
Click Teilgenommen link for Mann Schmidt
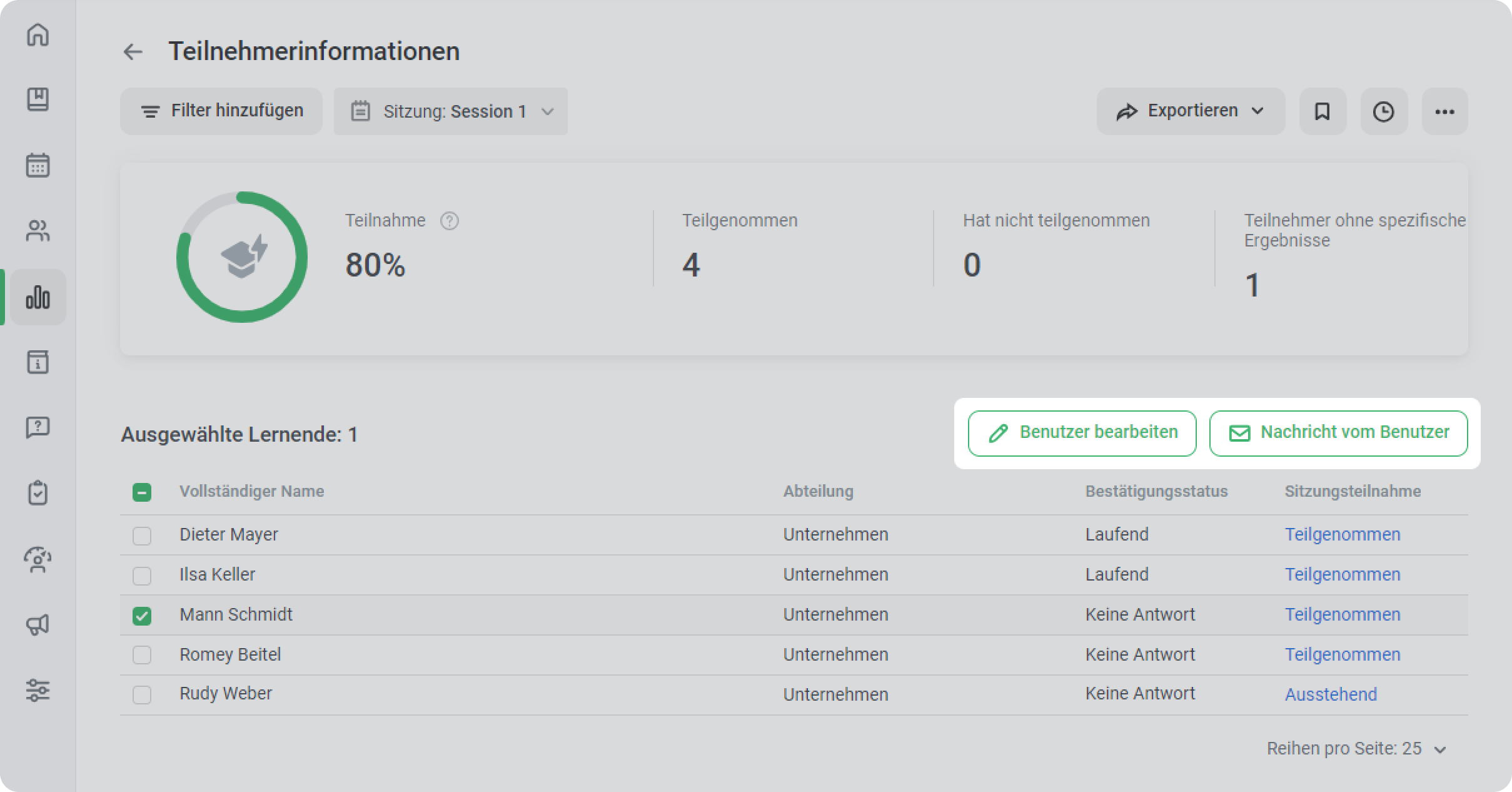coord(1343,614)
